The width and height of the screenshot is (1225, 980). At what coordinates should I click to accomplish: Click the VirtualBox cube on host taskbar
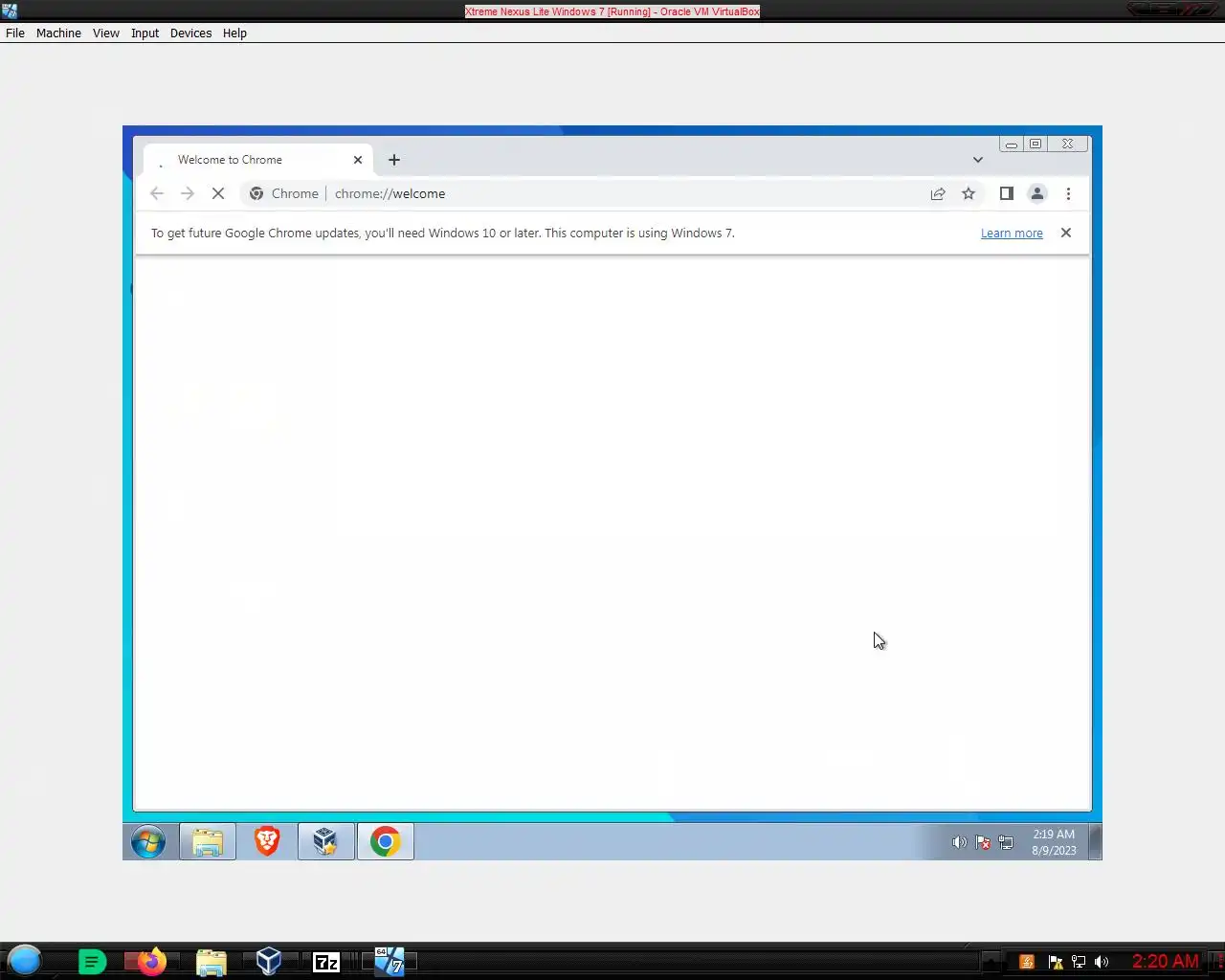coord(269,961)
